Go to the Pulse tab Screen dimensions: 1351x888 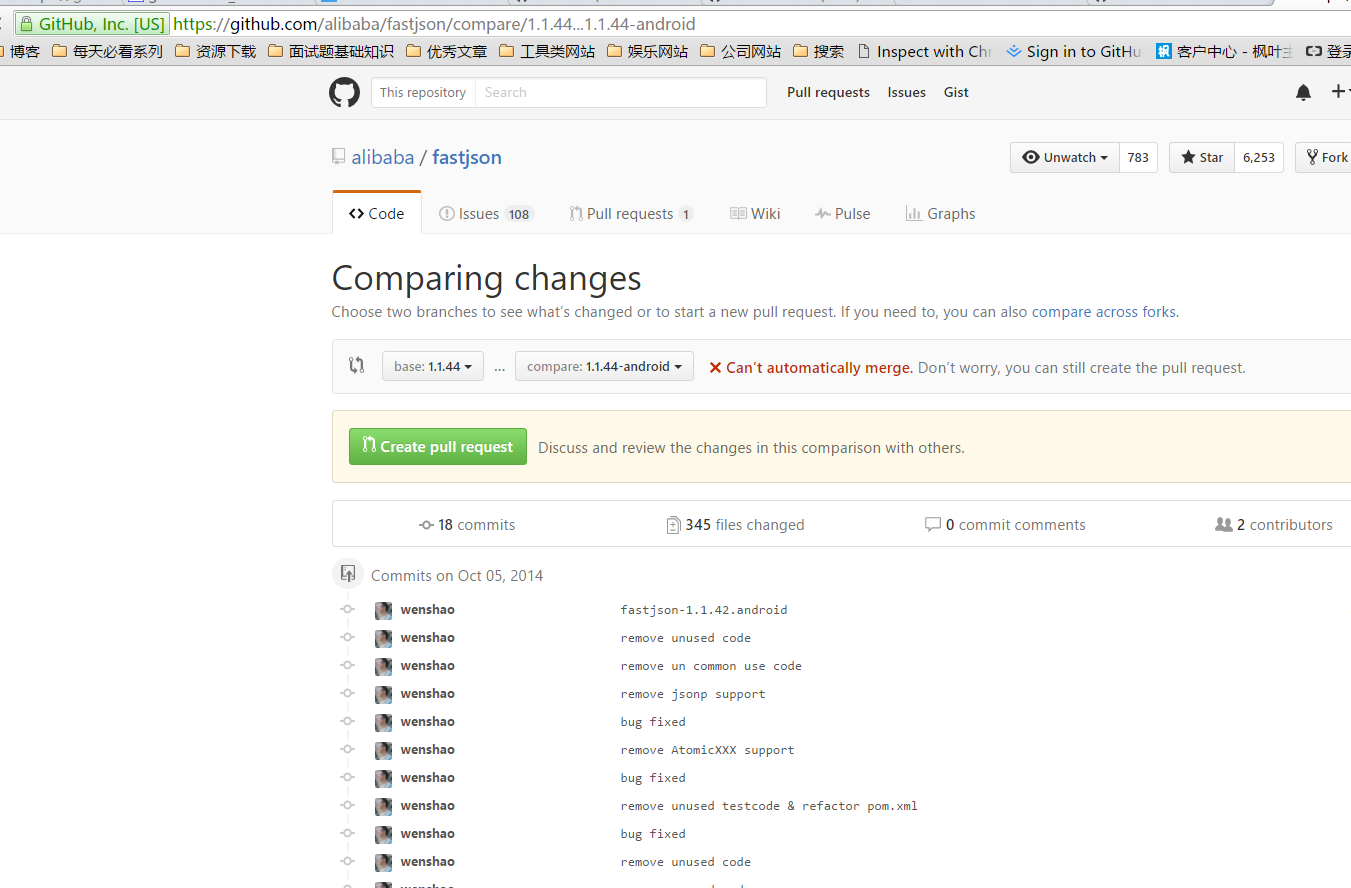pos(842,214)
